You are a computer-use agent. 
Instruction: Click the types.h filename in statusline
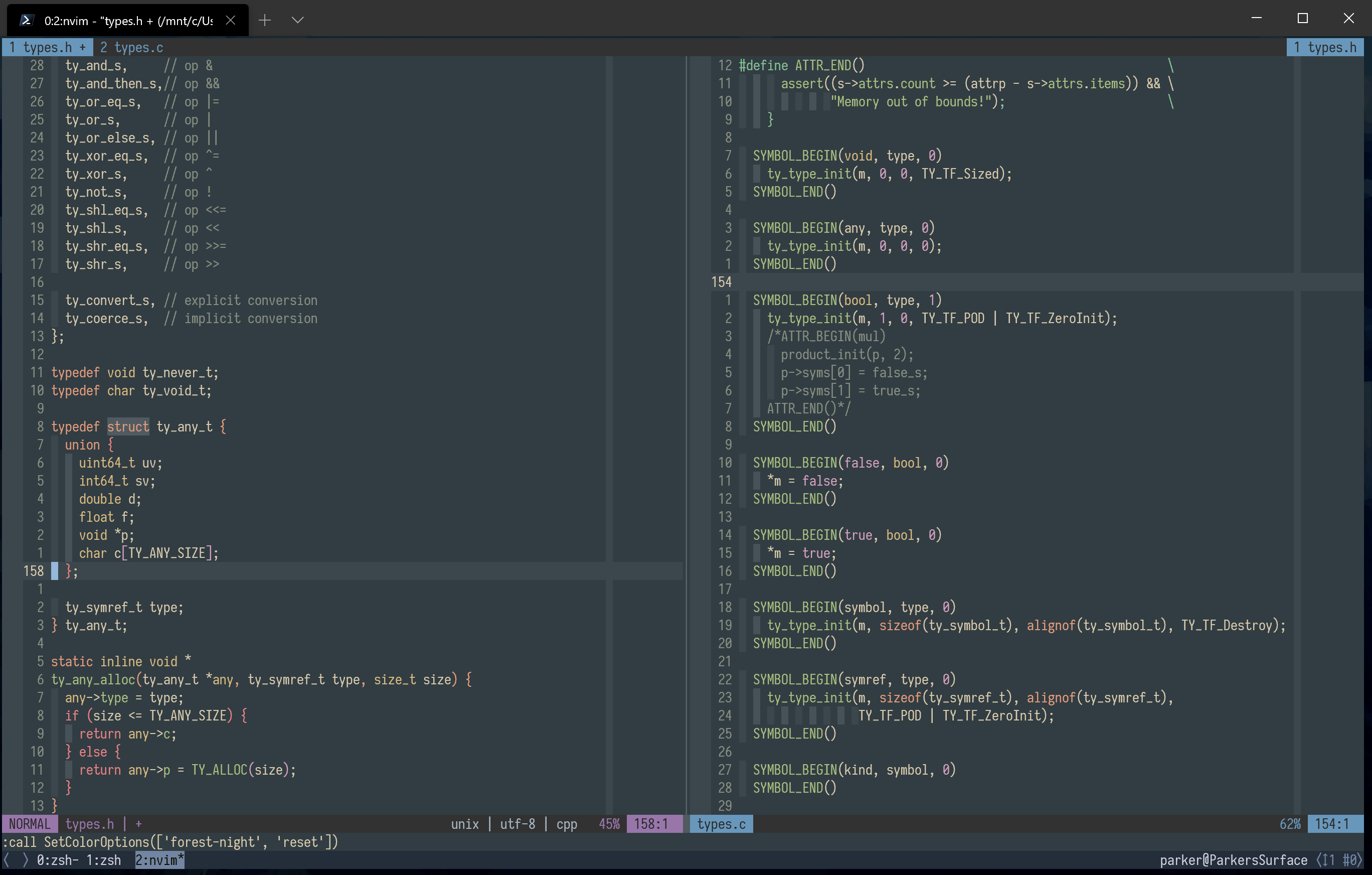coord(89,824)
